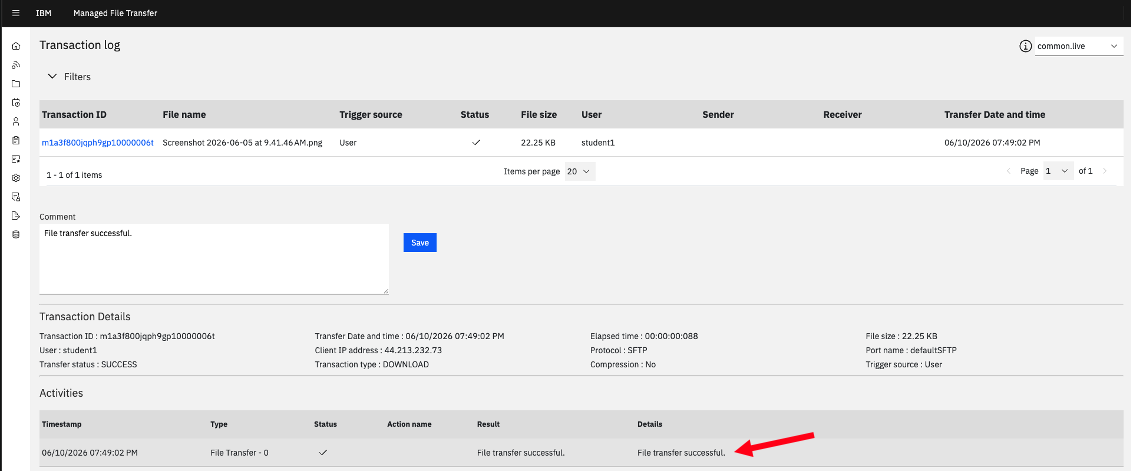The image size is (1131, 471).
Task: Open the Items per page dropdown
Action: coord(579,172)
